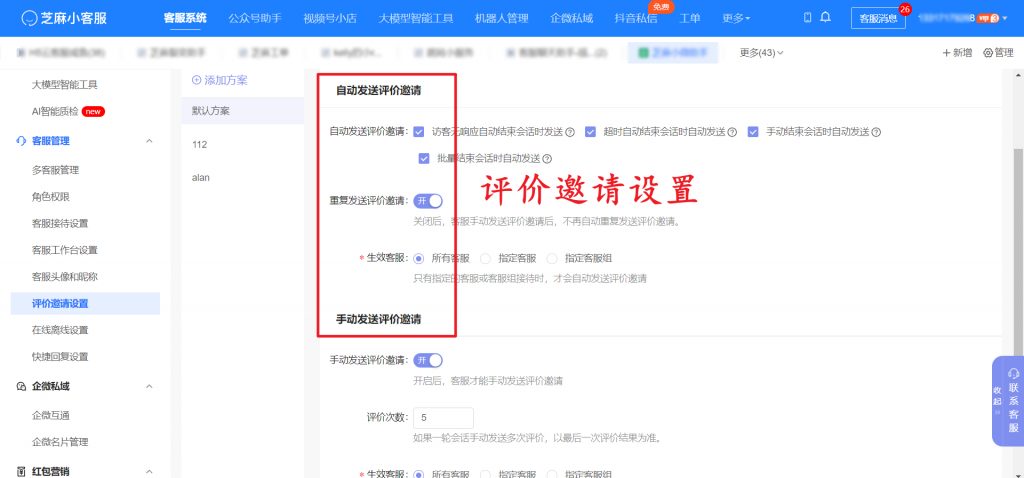Viewport: 1024px width, 478px height.
Task: Click help icon beside 手动结束会话时自动发送
Action: pos(876,133)
